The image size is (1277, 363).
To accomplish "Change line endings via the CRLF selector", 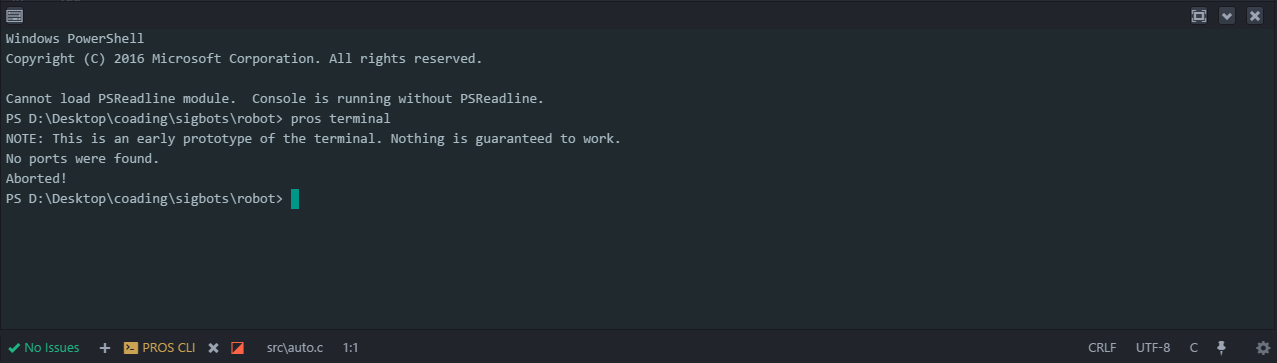I will coord(1102,348).
